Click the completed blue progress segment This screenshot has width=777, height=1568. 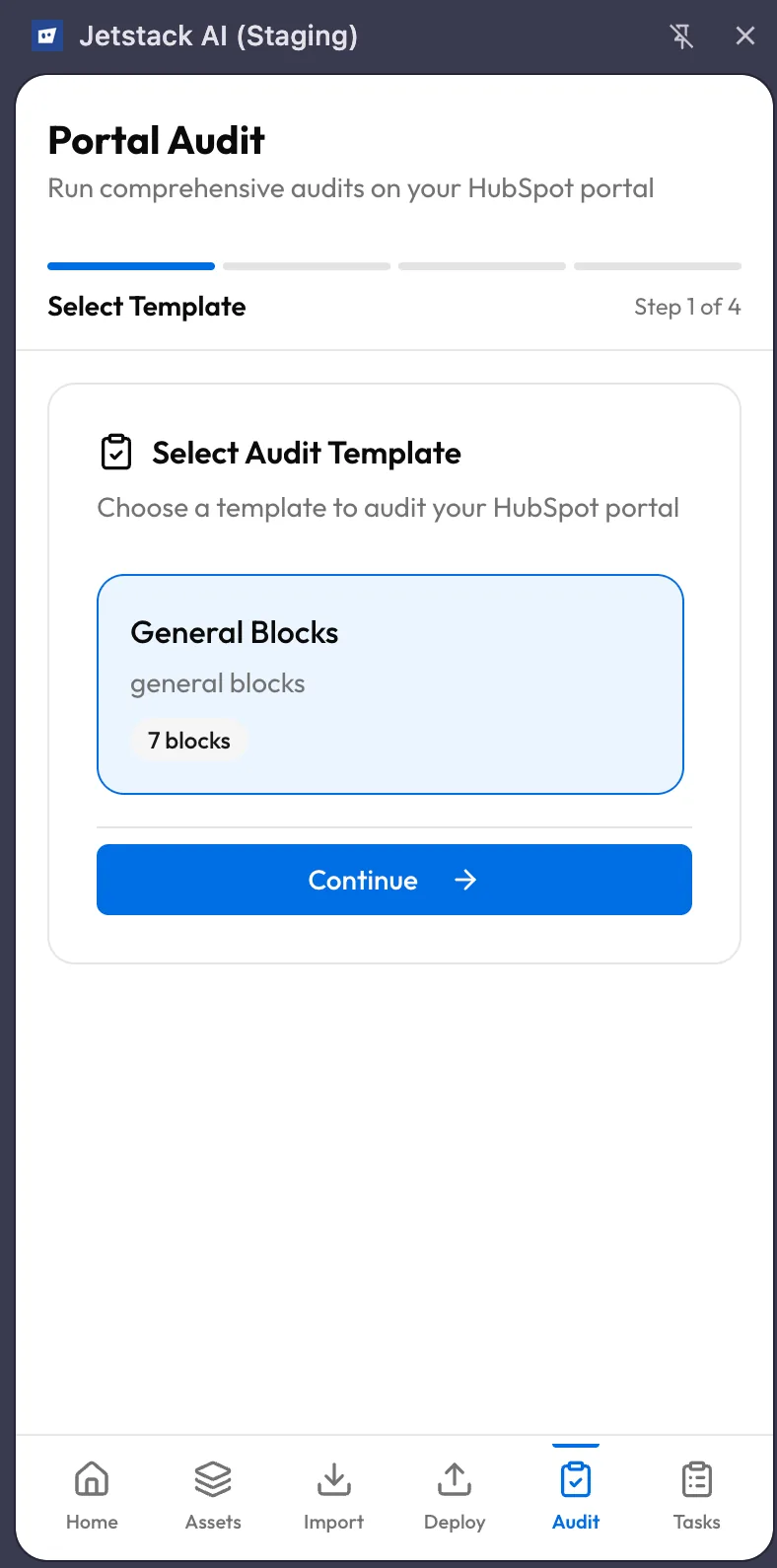[x=130, y=265]
